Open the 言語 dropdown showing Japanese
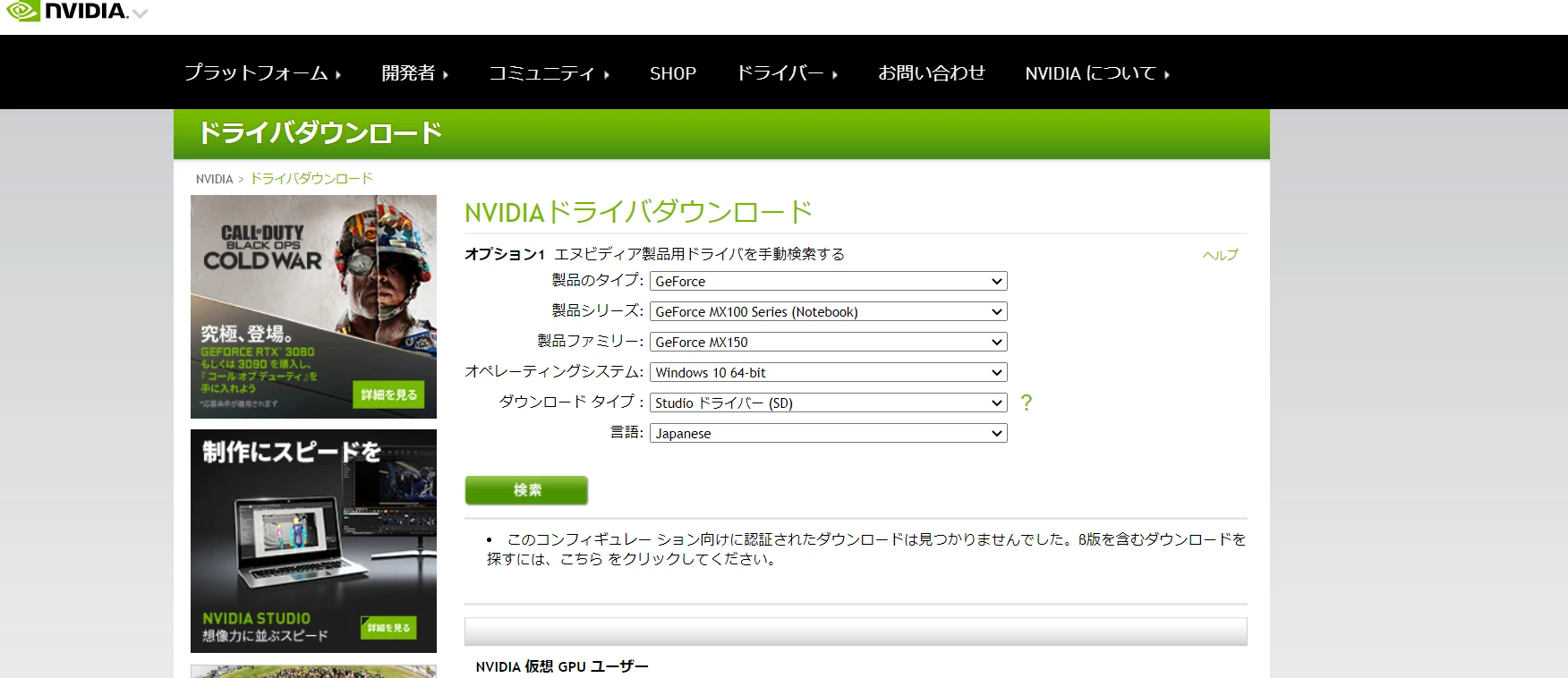The image size is (1568, 678). coord(828,433)
